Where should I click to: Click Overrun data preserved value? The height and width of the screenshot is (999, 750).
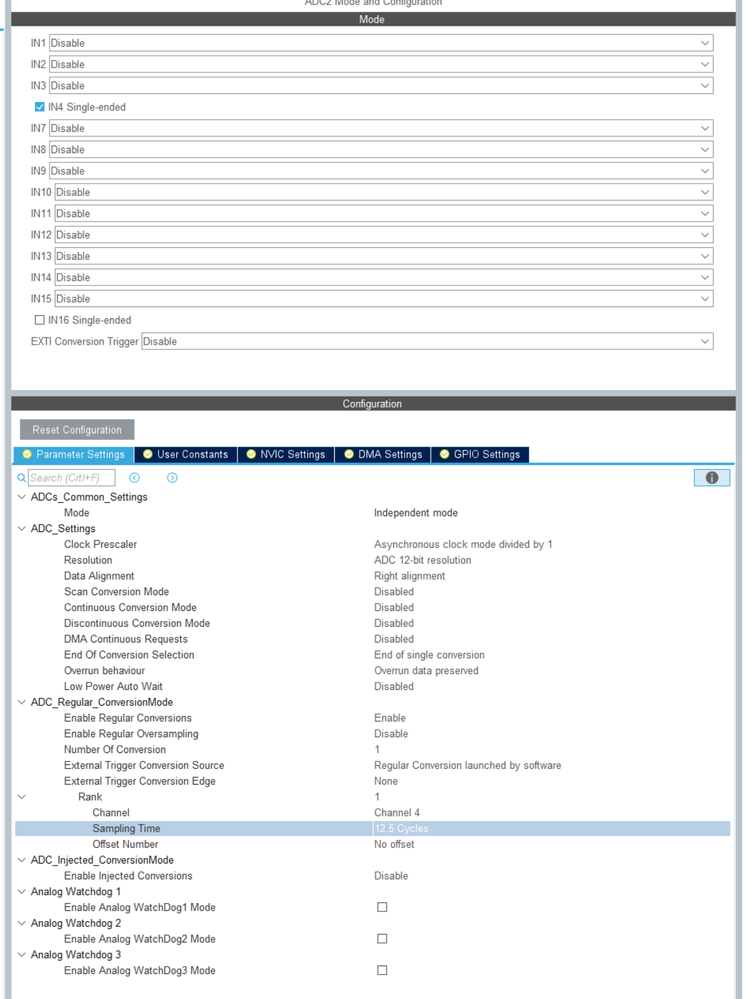426,671
